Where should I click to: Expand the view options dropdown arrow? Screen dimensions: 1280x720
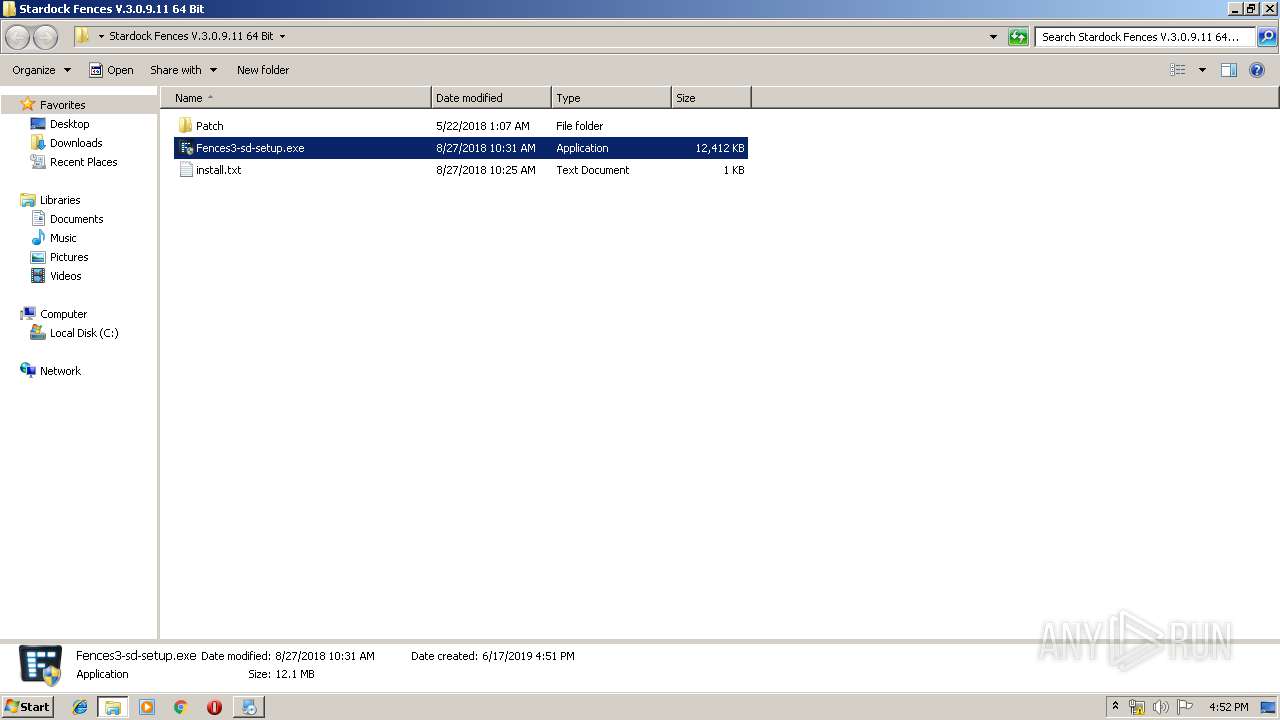tap(1202, 70)
